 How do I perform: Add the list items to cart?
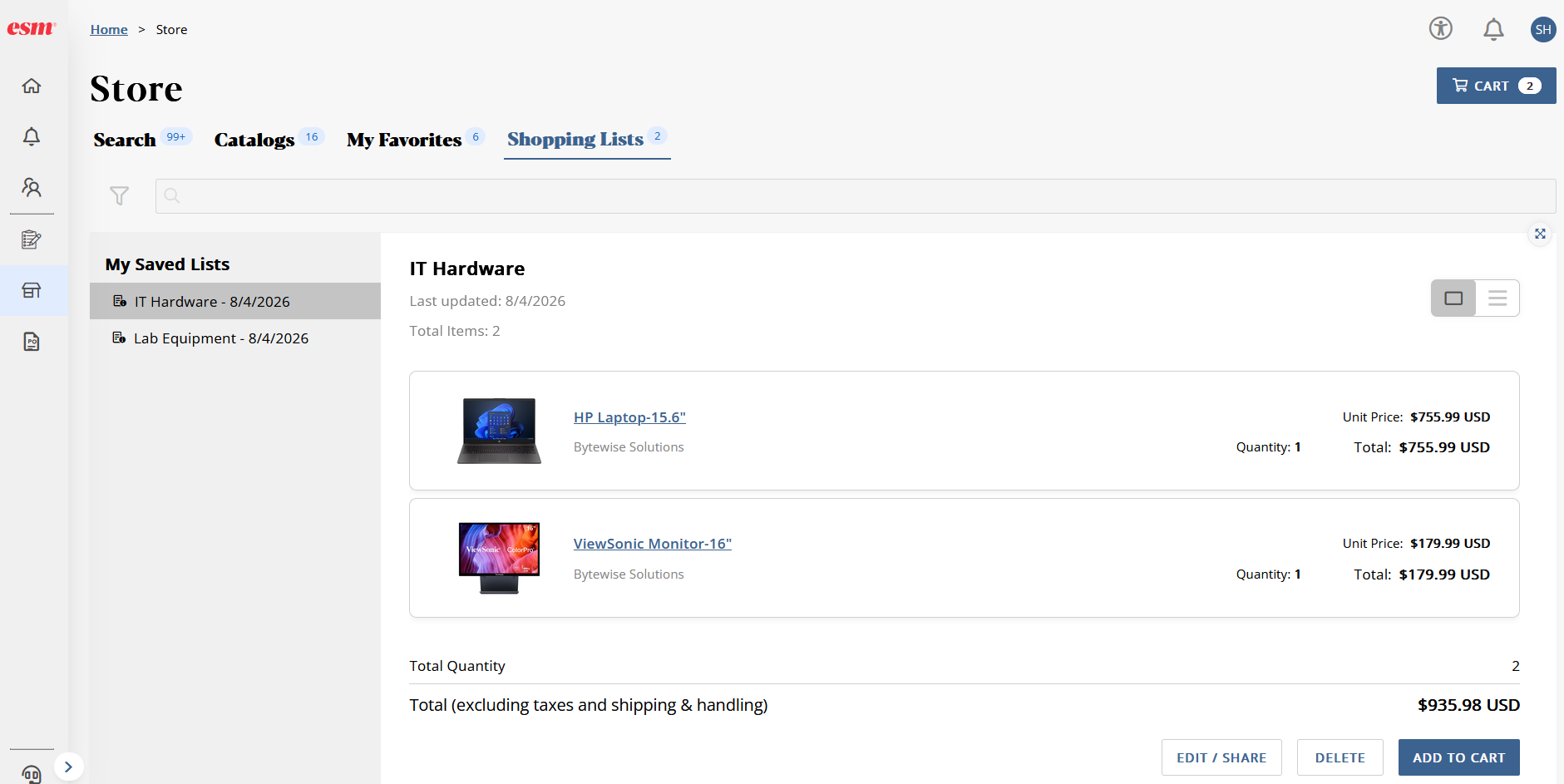pyautogui.click(x=1459, y=757)
